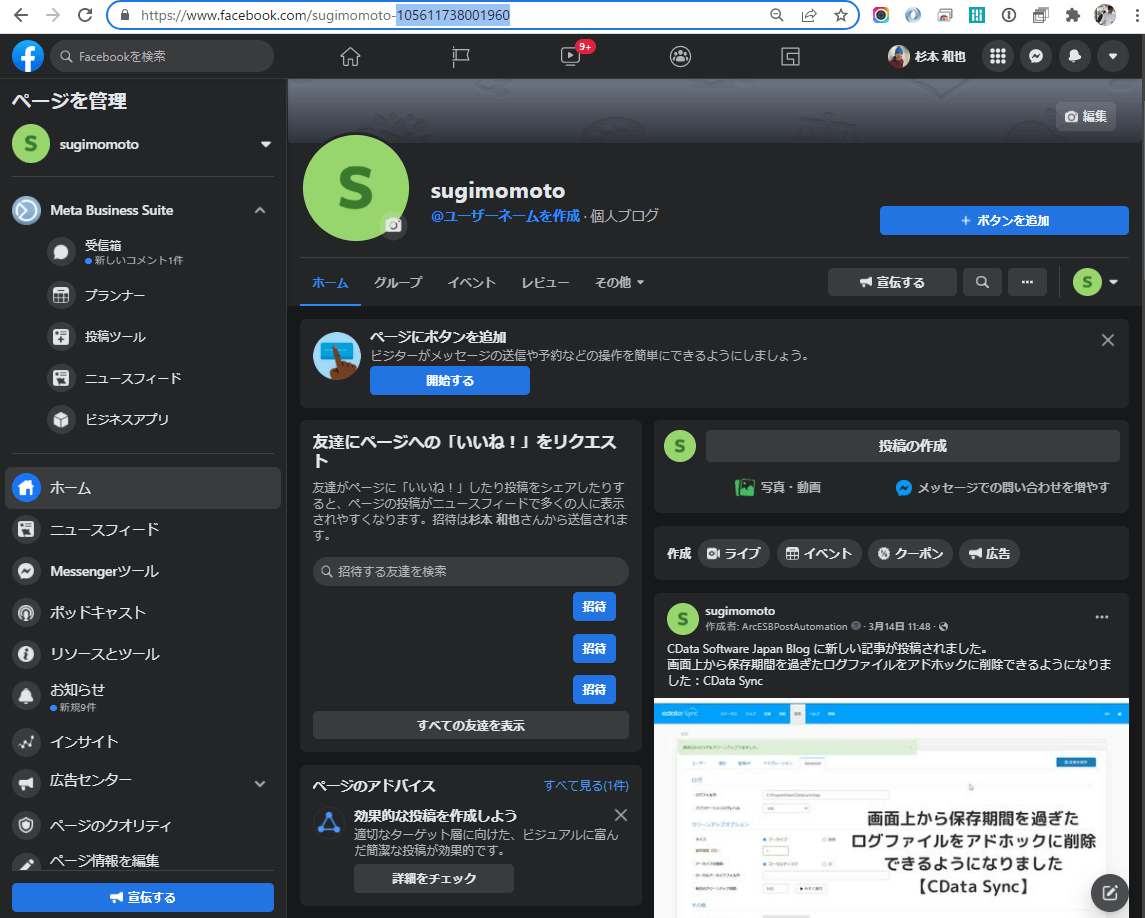Open the Messenger icon in top bar
Viewport: 1145px width, 918px height.
pos(1036,56)
